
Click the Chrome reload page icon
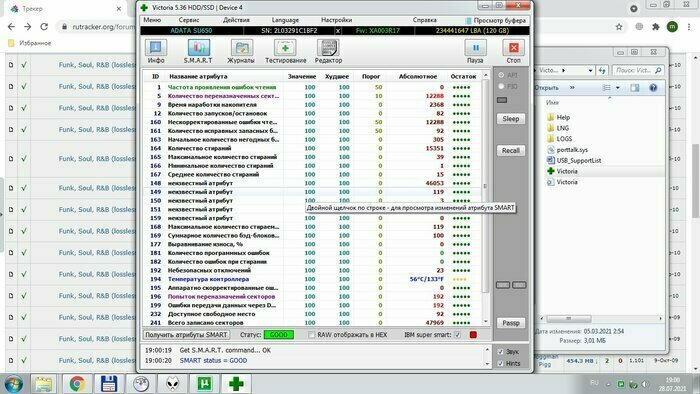pyautogui.click(x=44, y=27)
